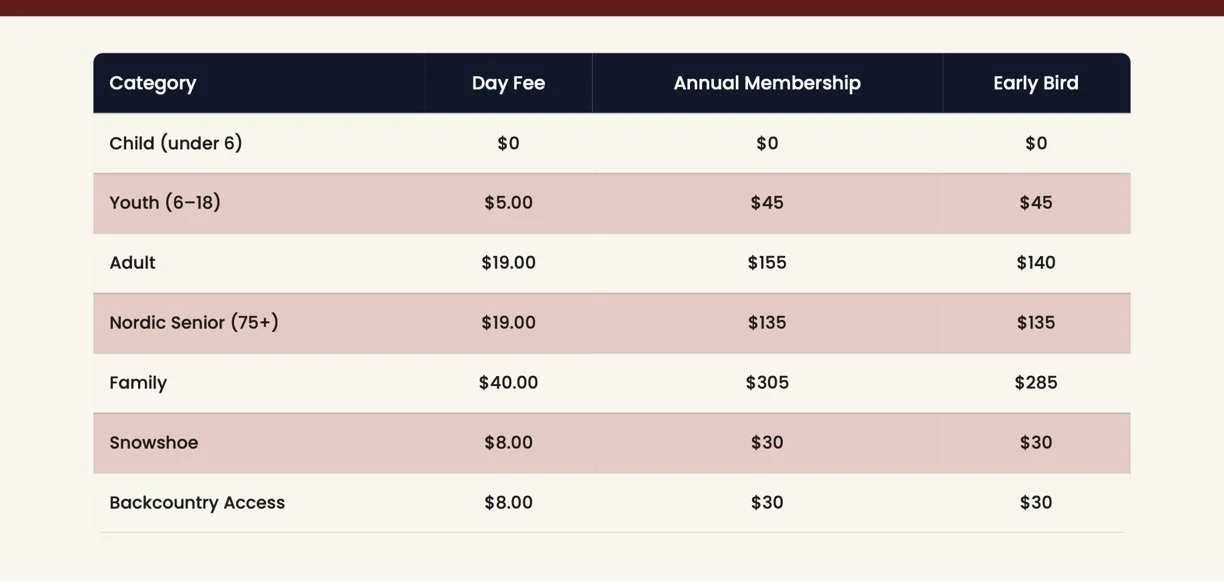
Task: Select the Child (under 6) row label
Action: click(176, 143)
